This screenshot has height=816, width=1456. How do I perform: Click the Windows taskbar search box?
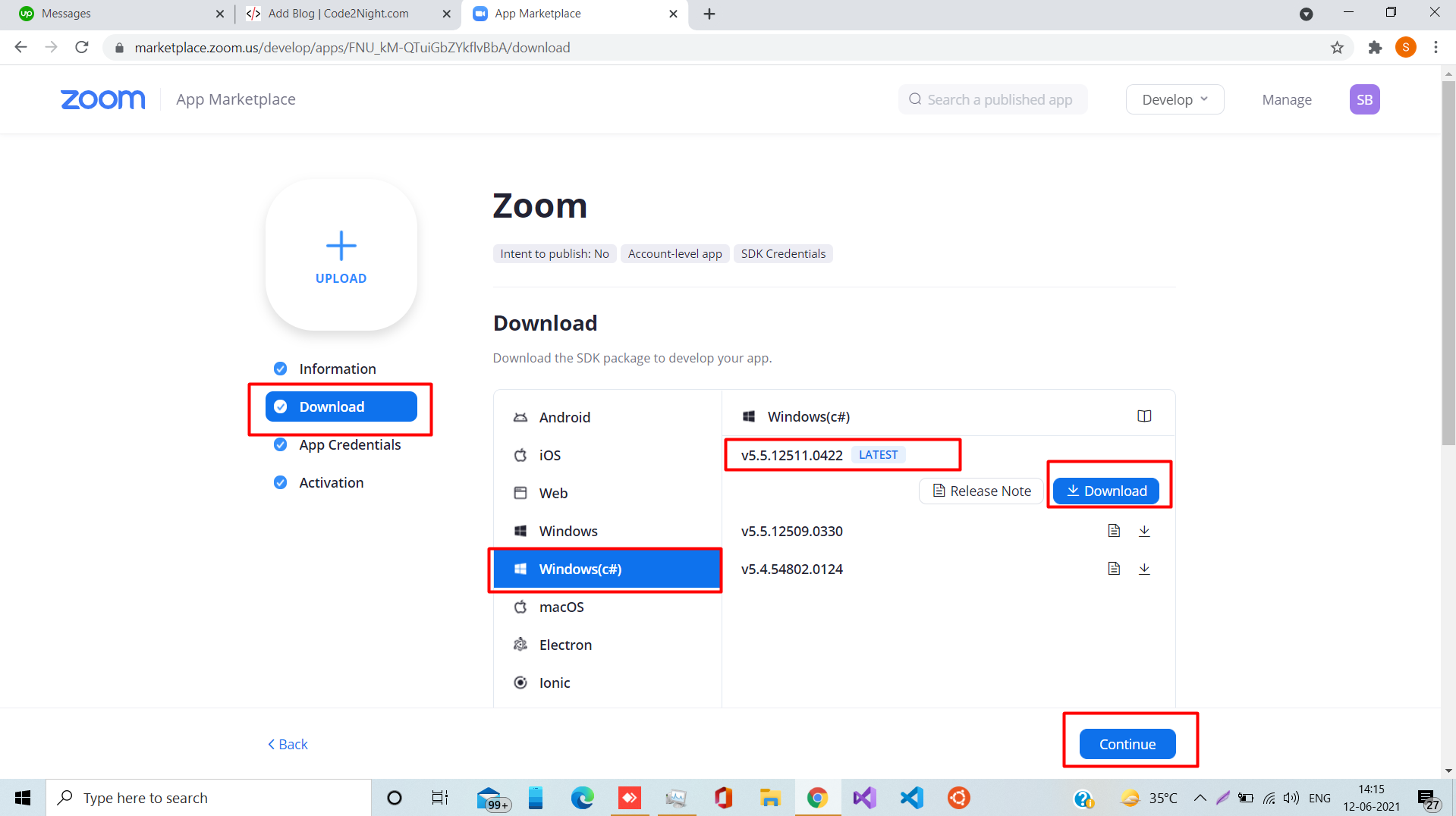(209, 798)
